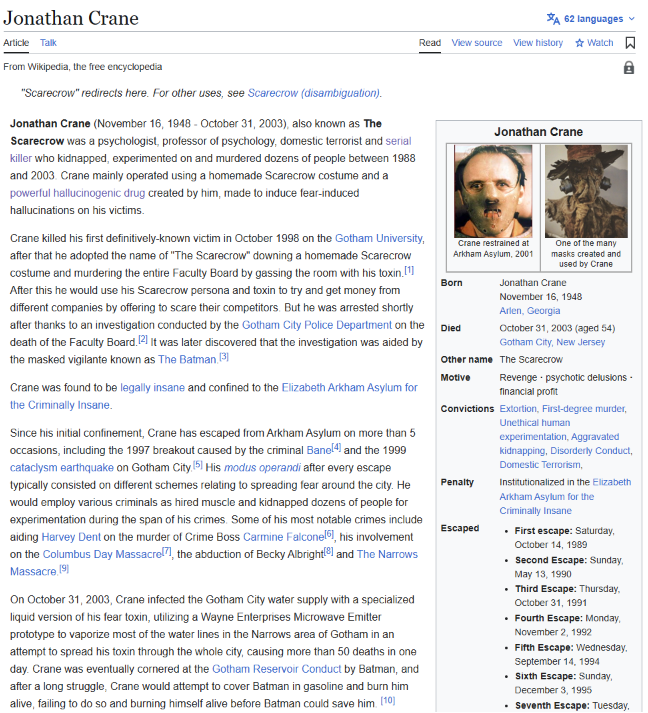Open infobox photo of Crane restrained
Viewport: 648px width, 713px height.
point(493,191)
